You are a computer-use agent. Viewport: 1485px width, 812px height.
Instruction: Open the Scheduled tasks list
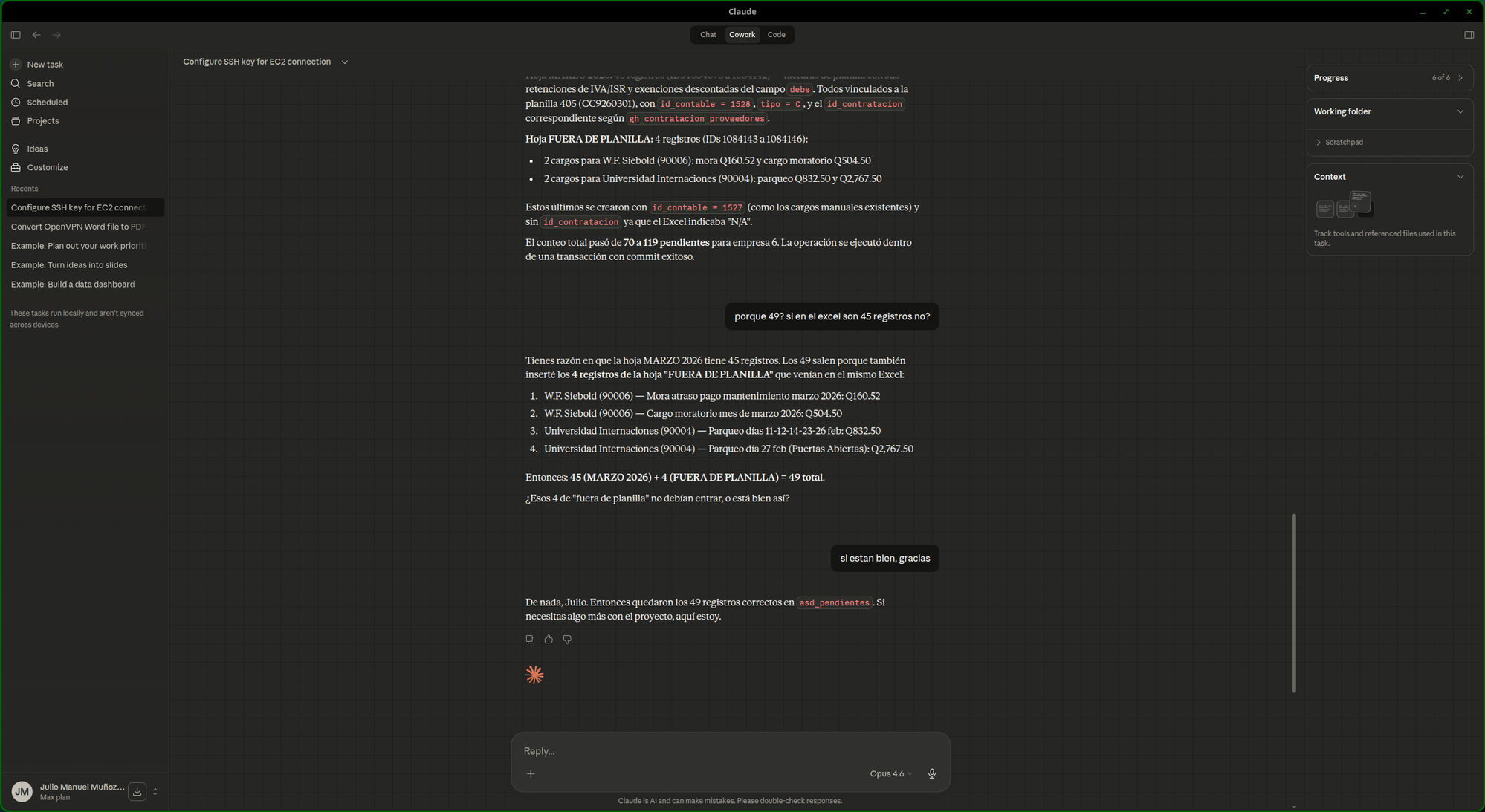pyautogui.click(x=46, y=102)
